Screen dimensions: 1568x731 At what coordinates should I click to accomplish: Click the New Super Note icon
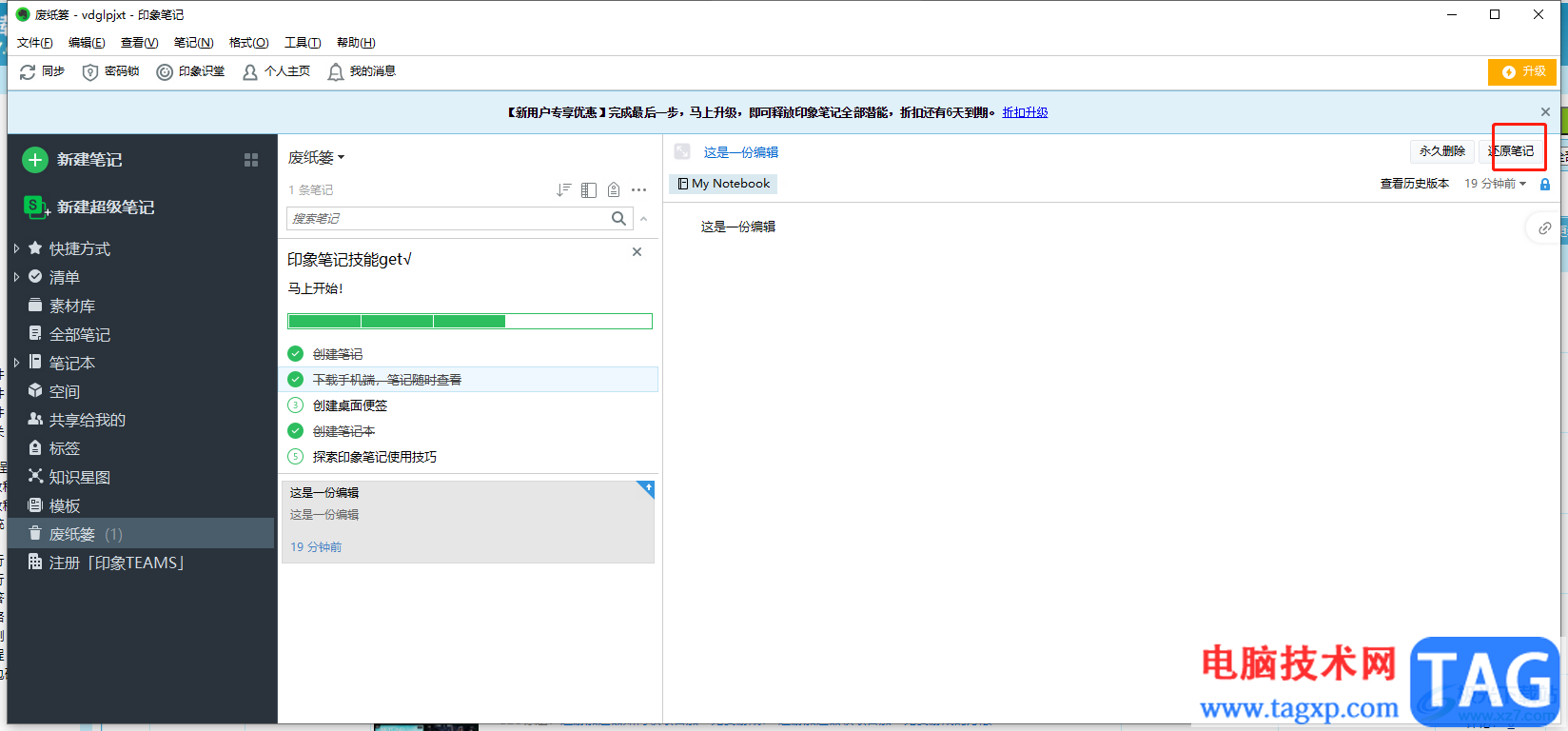35,207
